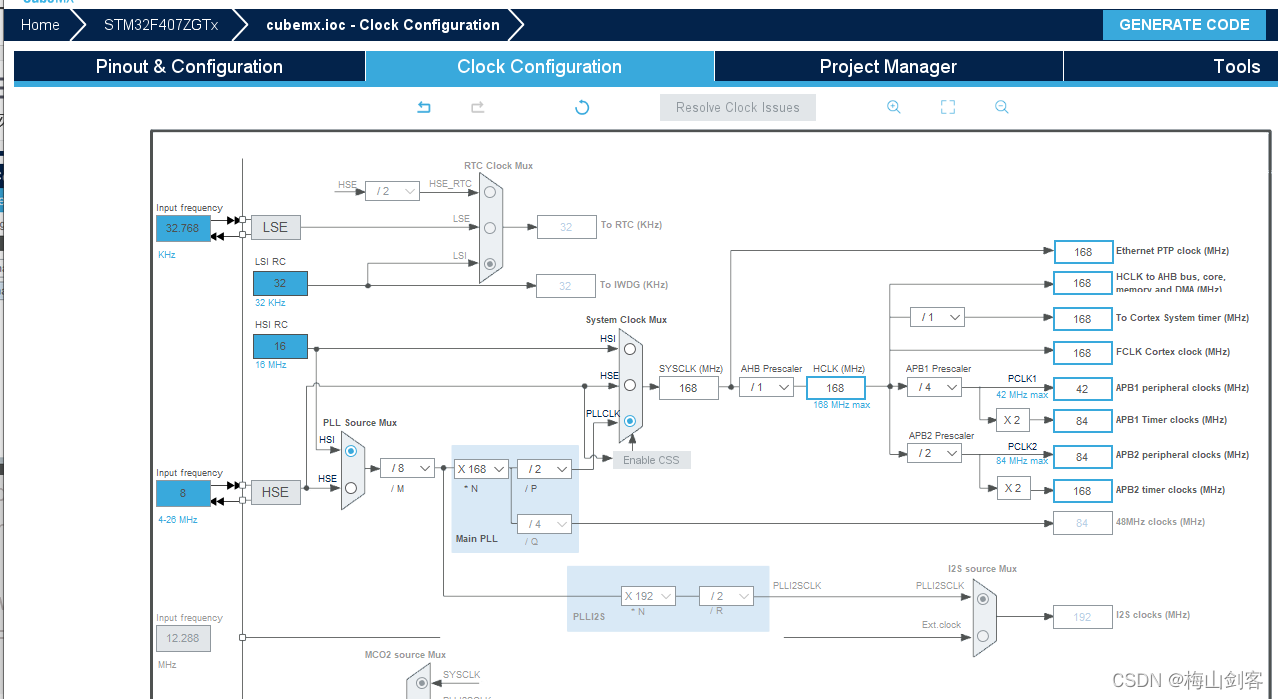Click APB2 timer clocks 168 field
Viewport: 1278px width, 699px height.
pyautogui.click(x=1083, y=491)
